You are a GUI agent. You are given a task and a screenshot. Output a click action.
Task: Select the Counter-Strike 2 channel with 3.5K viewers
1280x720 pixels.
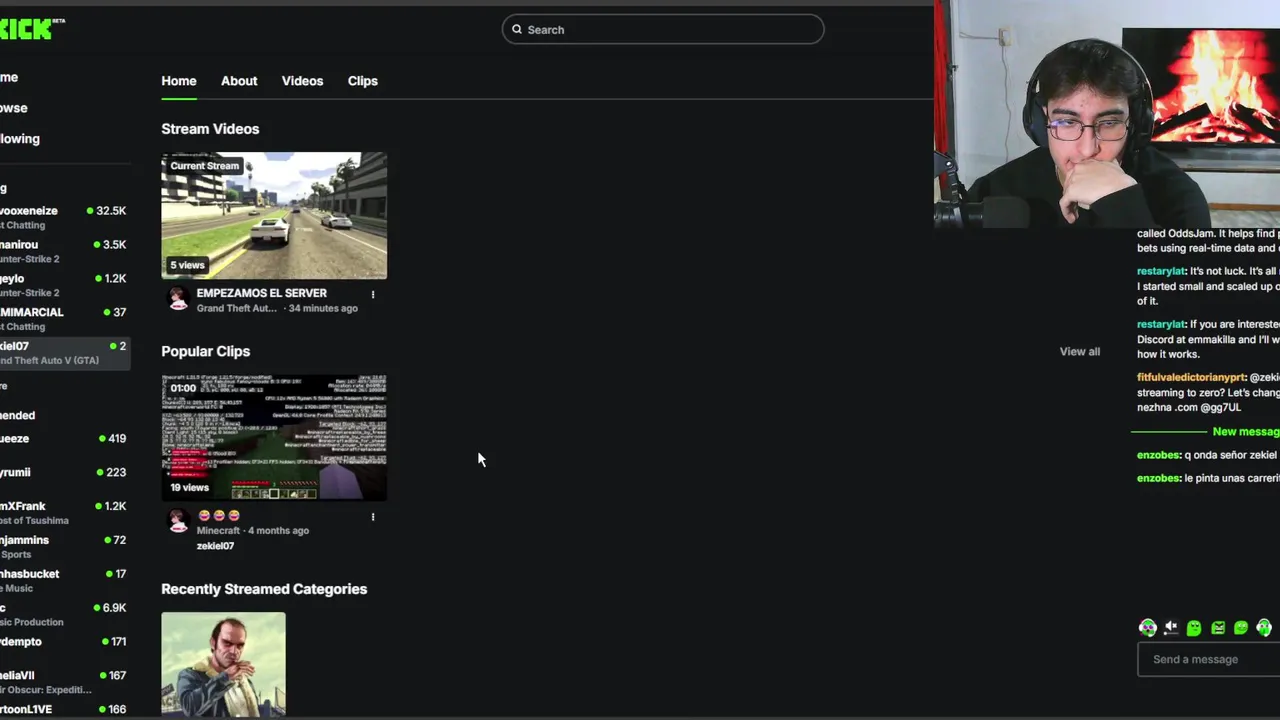click(x=64, y=251)
